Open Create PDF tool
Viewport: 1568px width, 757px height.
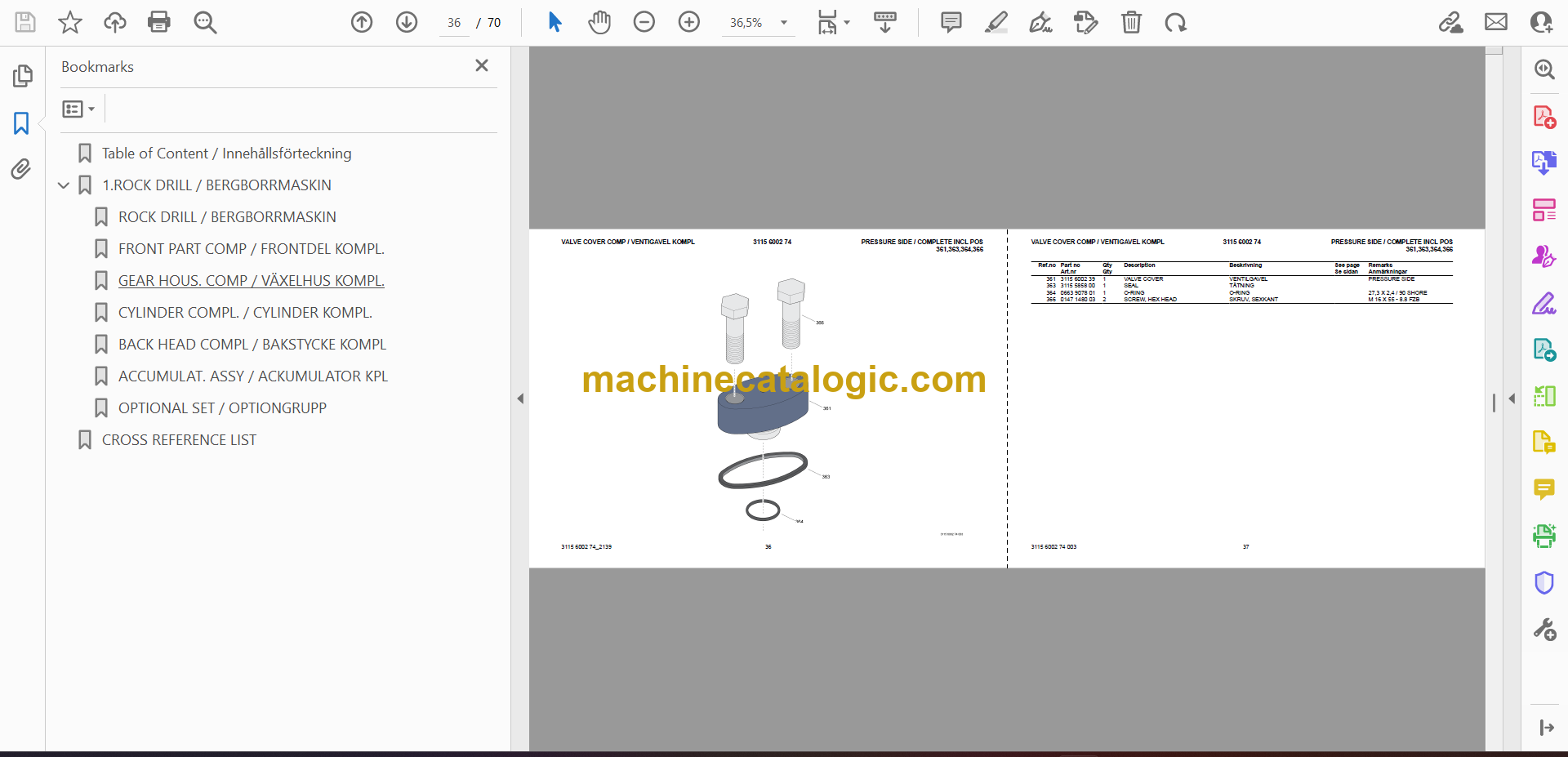click(x=1544, y=117)
